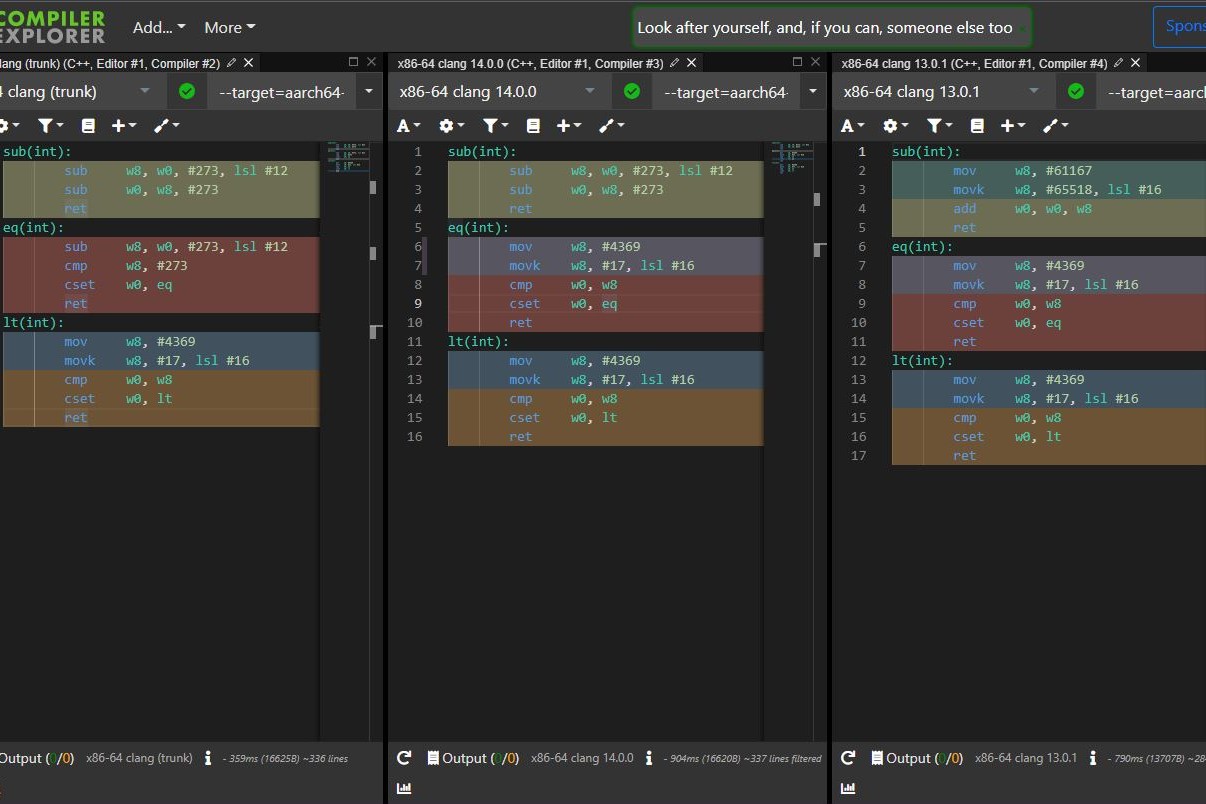
Task: Click 'add w0, w0, w8' line in clang 13.0.1
Action: (1048, 208)
